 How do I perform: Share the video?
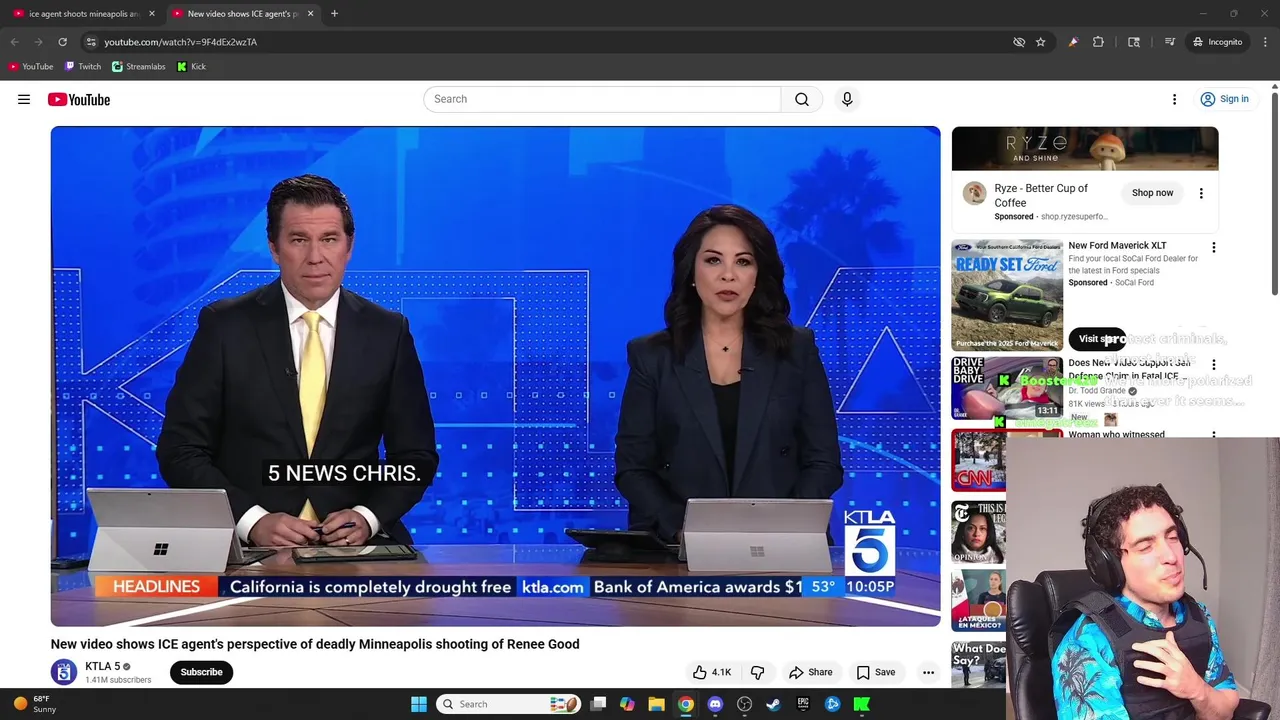[x=810, y=672]
